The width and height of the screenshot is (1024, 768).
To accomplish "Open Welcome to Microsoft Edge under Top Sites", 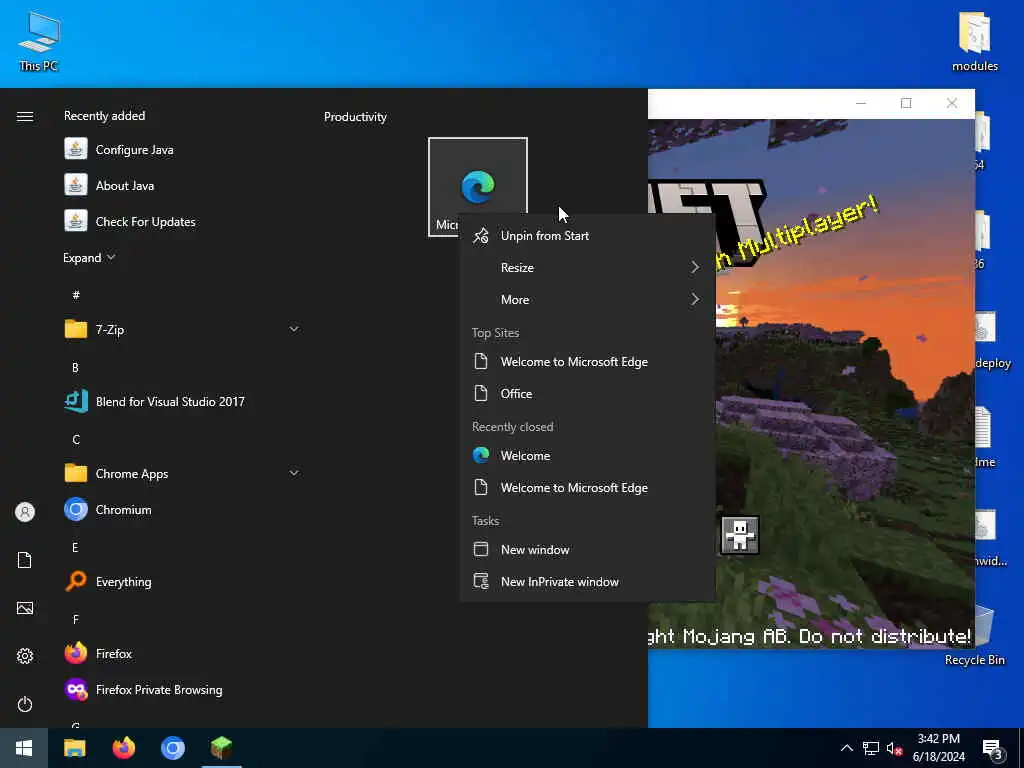I will (587, 362).
